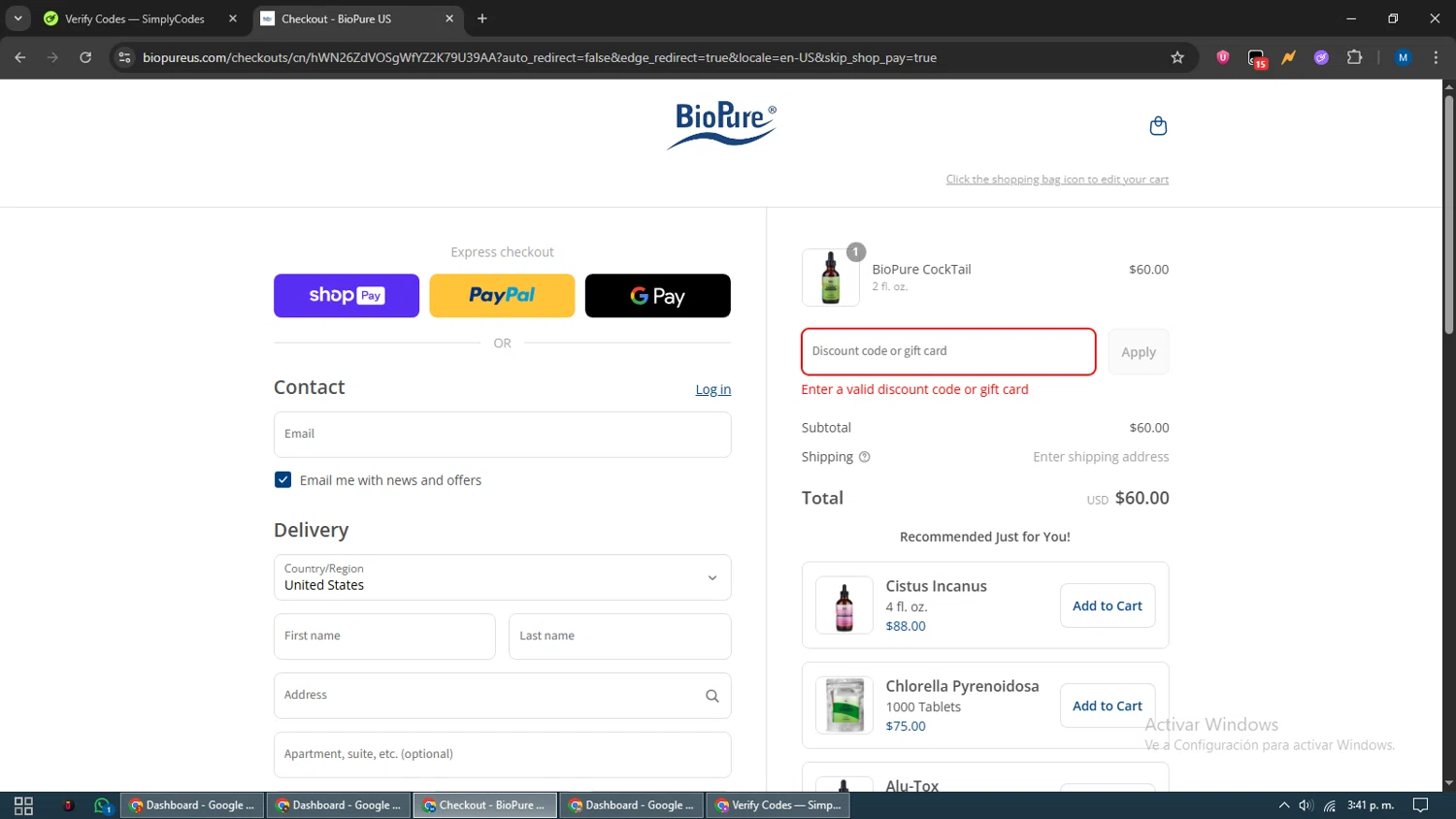Focus the Last name field

(619, 637)
